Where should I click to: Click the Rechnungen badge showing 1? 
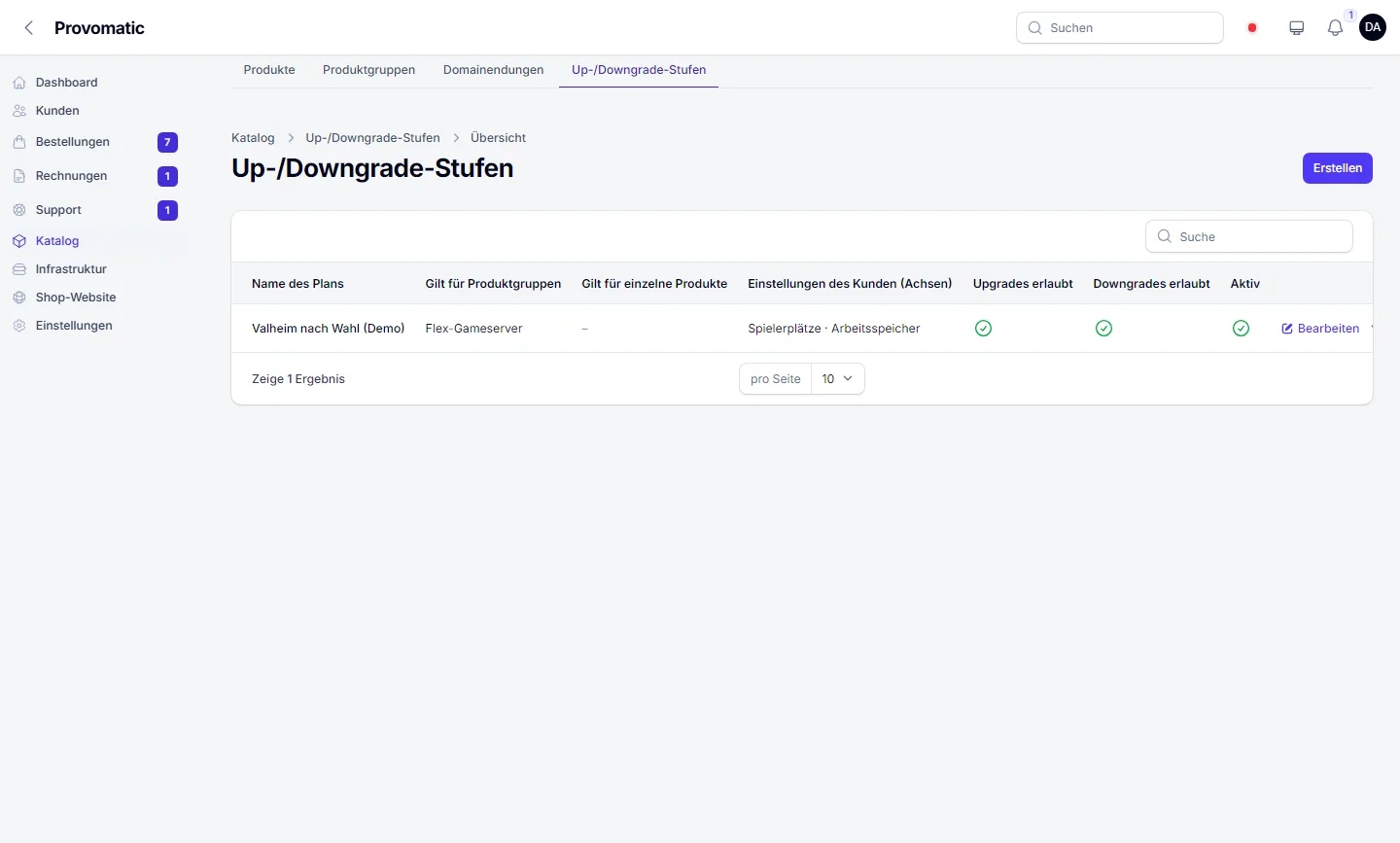pos(167,176)
